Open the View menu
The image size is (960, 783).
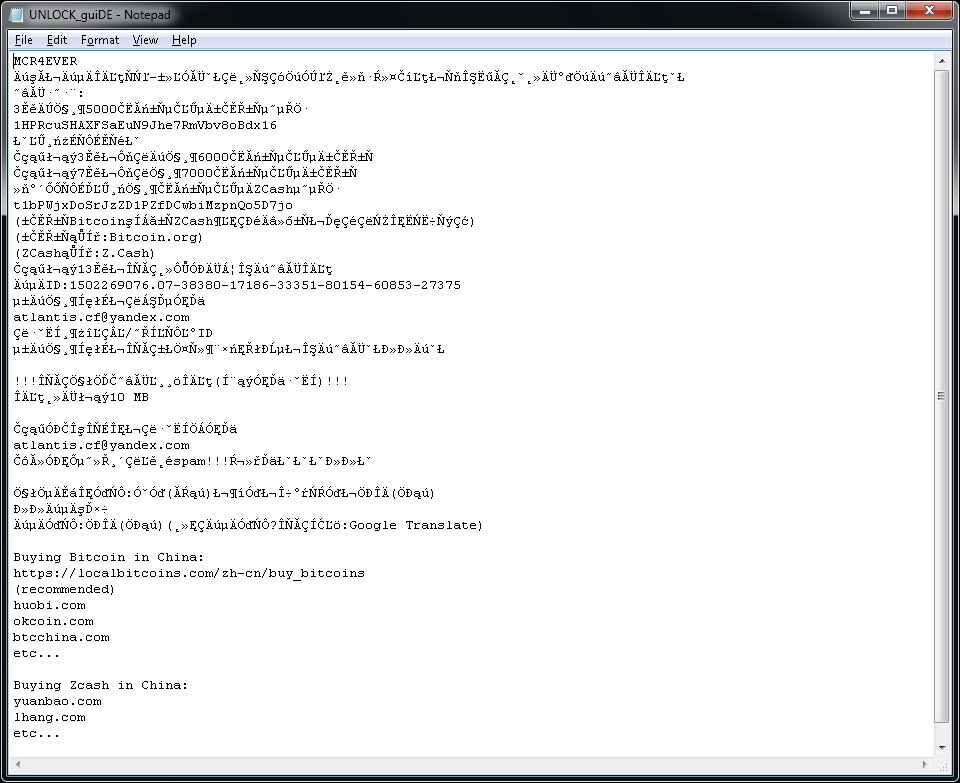coord(145,40)
